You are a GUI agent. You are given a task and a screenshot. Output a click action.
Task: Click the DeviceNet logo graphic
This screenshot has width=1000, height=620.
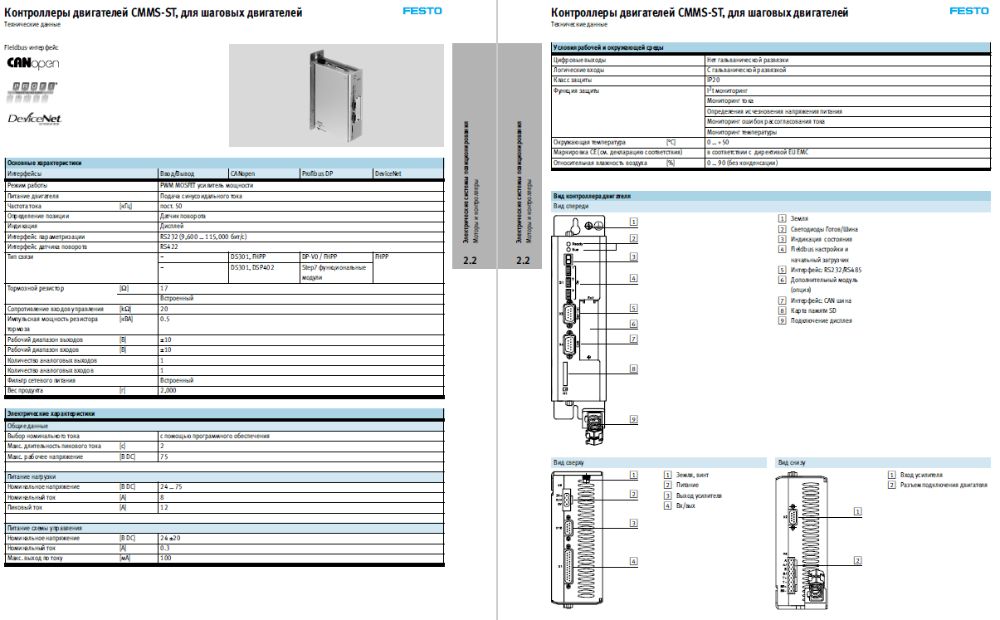34,119
